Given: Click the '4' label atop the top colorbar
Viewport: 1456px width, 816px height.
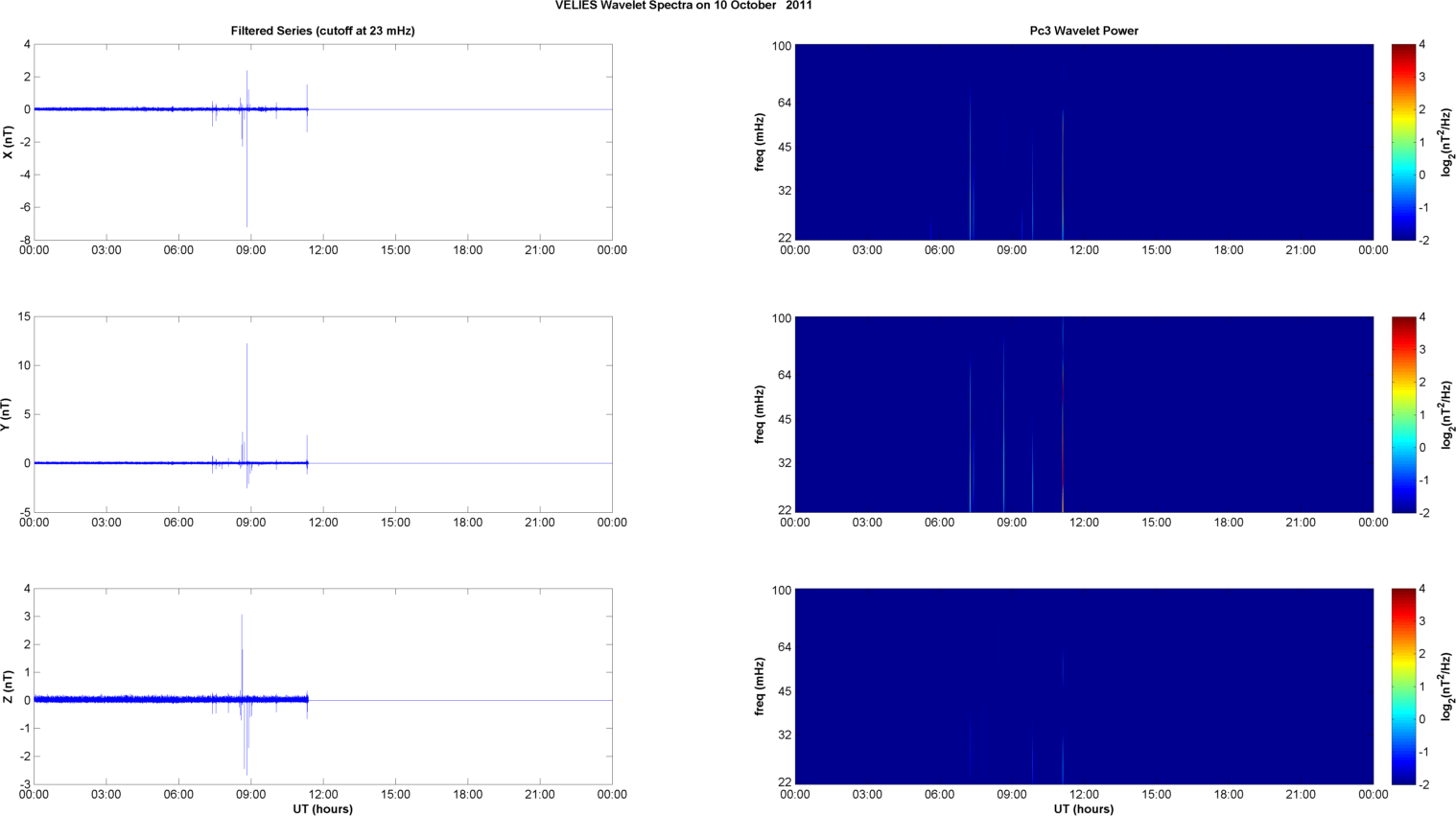Looking at the screenshot, I should pos(1422,45).
